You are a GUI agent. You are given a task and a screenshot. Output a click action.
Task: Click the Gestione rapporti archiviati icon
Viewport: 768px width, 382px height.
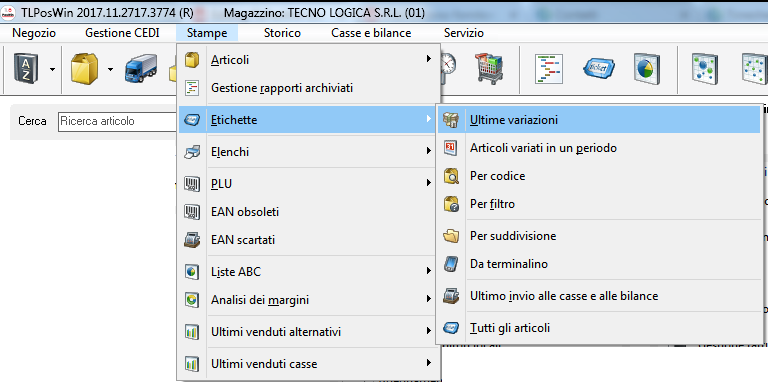[192, 88]
